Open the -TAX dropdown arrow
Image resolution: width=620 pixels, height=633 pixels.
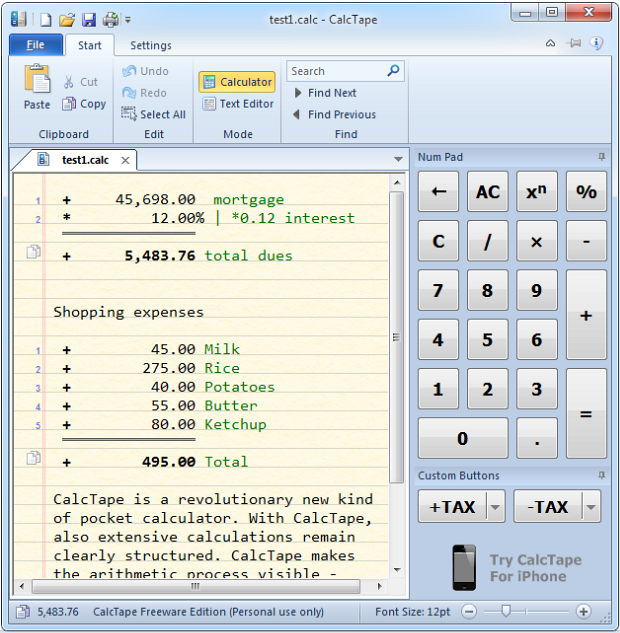tap(591, 506)
